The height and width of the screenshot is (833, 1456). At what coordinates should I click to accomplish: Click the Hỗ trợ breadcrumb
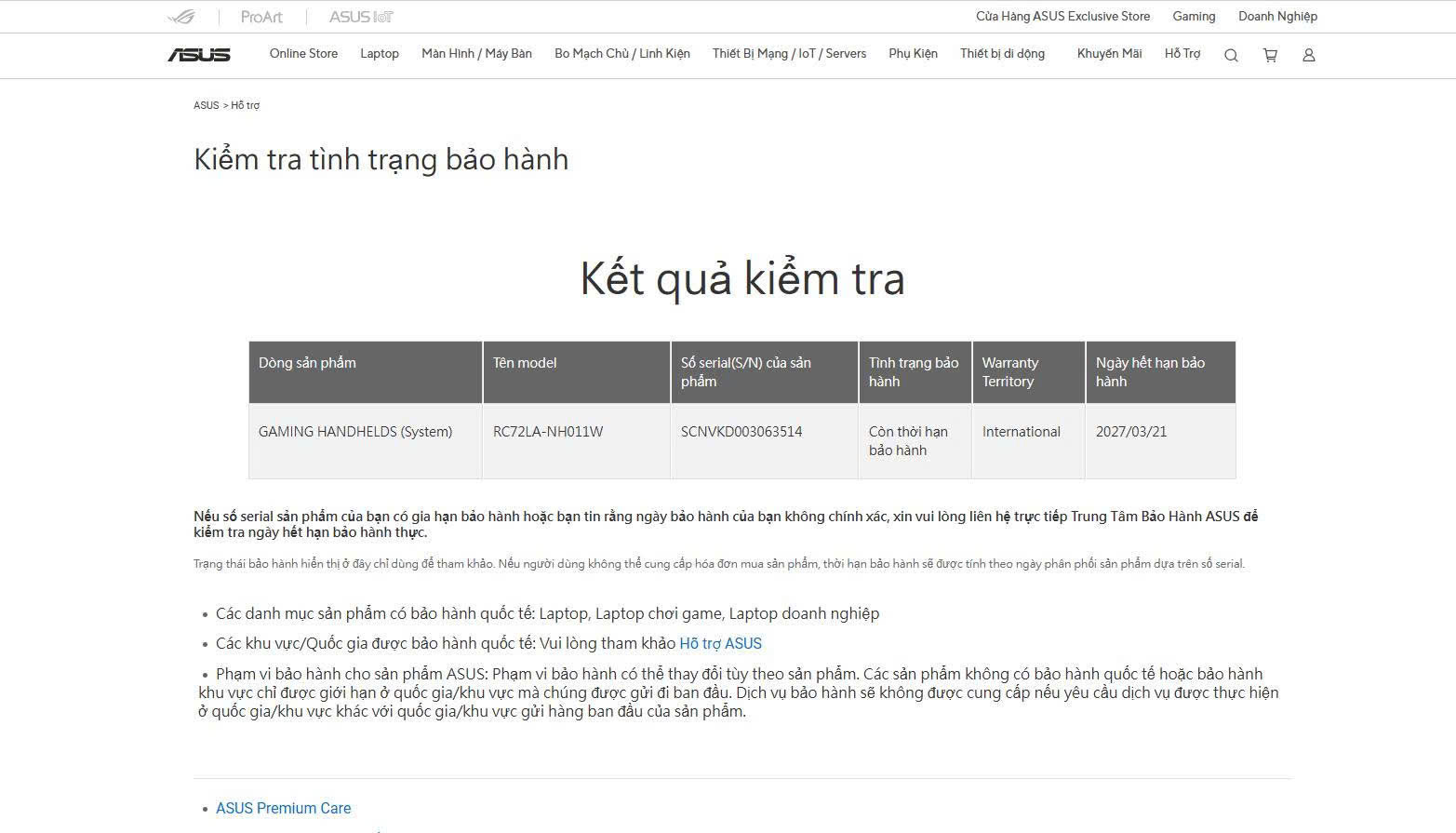(x=246, y=105)
